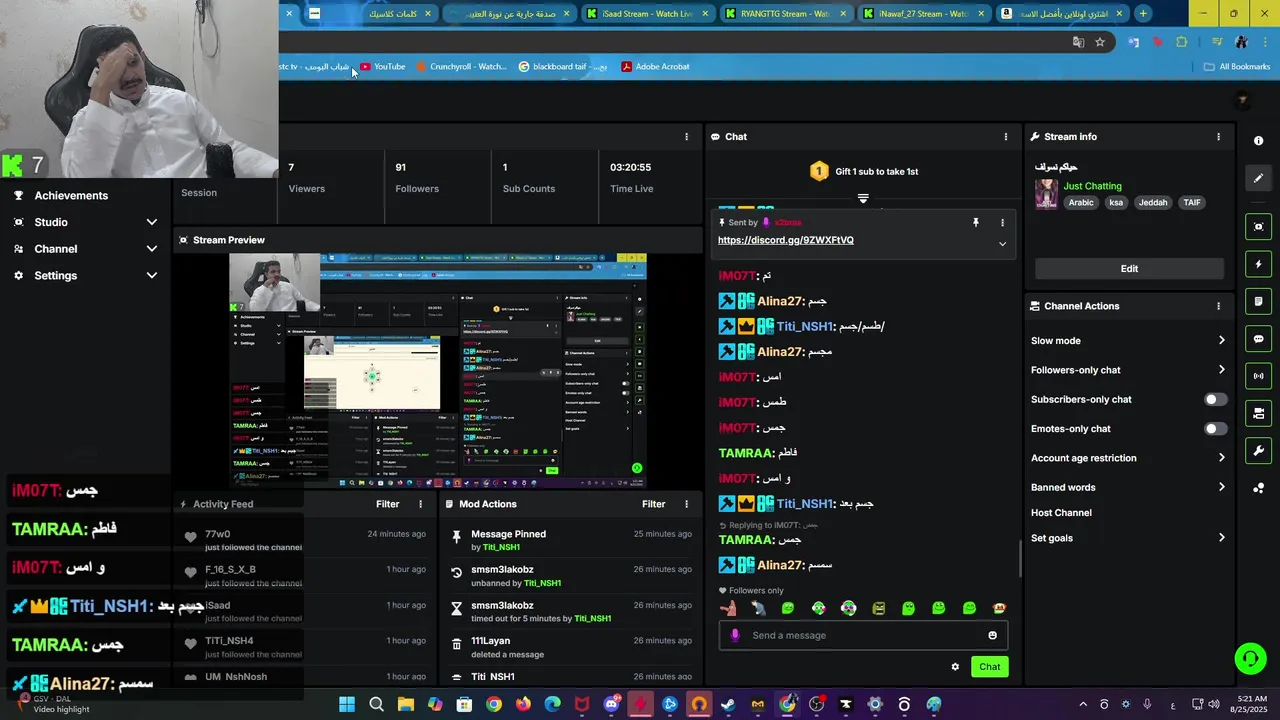
Task: Select the screen capture icon in right sidebar
Action: pyautogui.click(x=1258, y=227)
